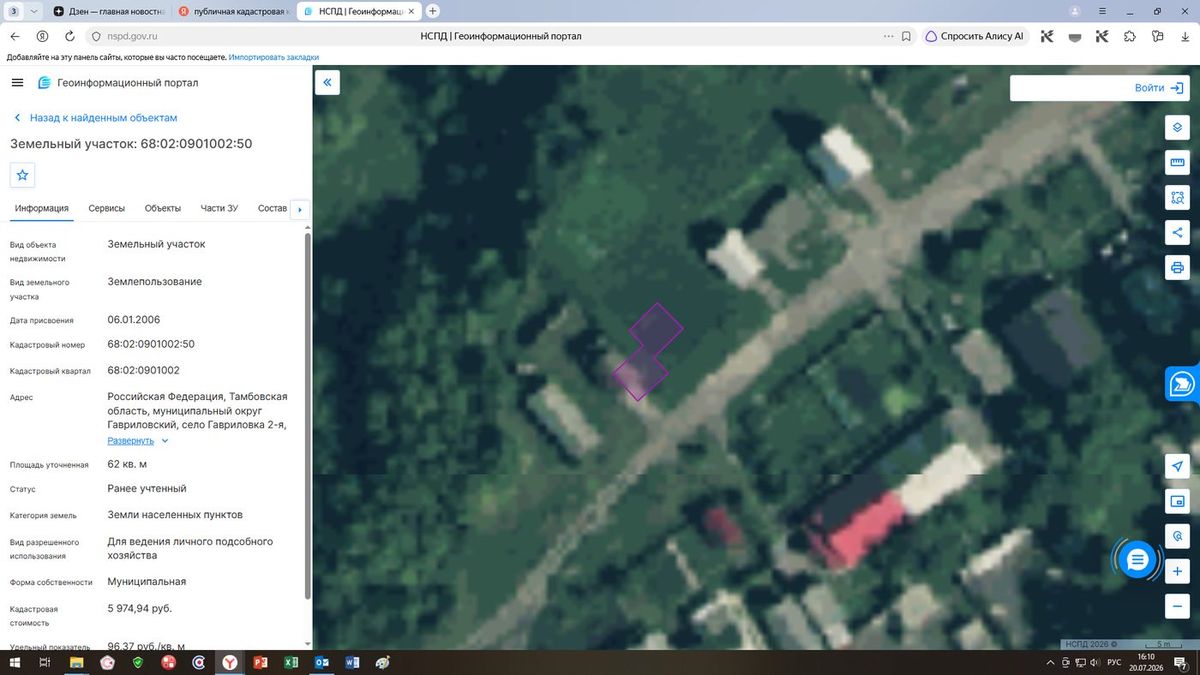Open the tab group dropdown arrow
Screen dimensions: 1200x675
pyautogui.click(x=35, y=11)
